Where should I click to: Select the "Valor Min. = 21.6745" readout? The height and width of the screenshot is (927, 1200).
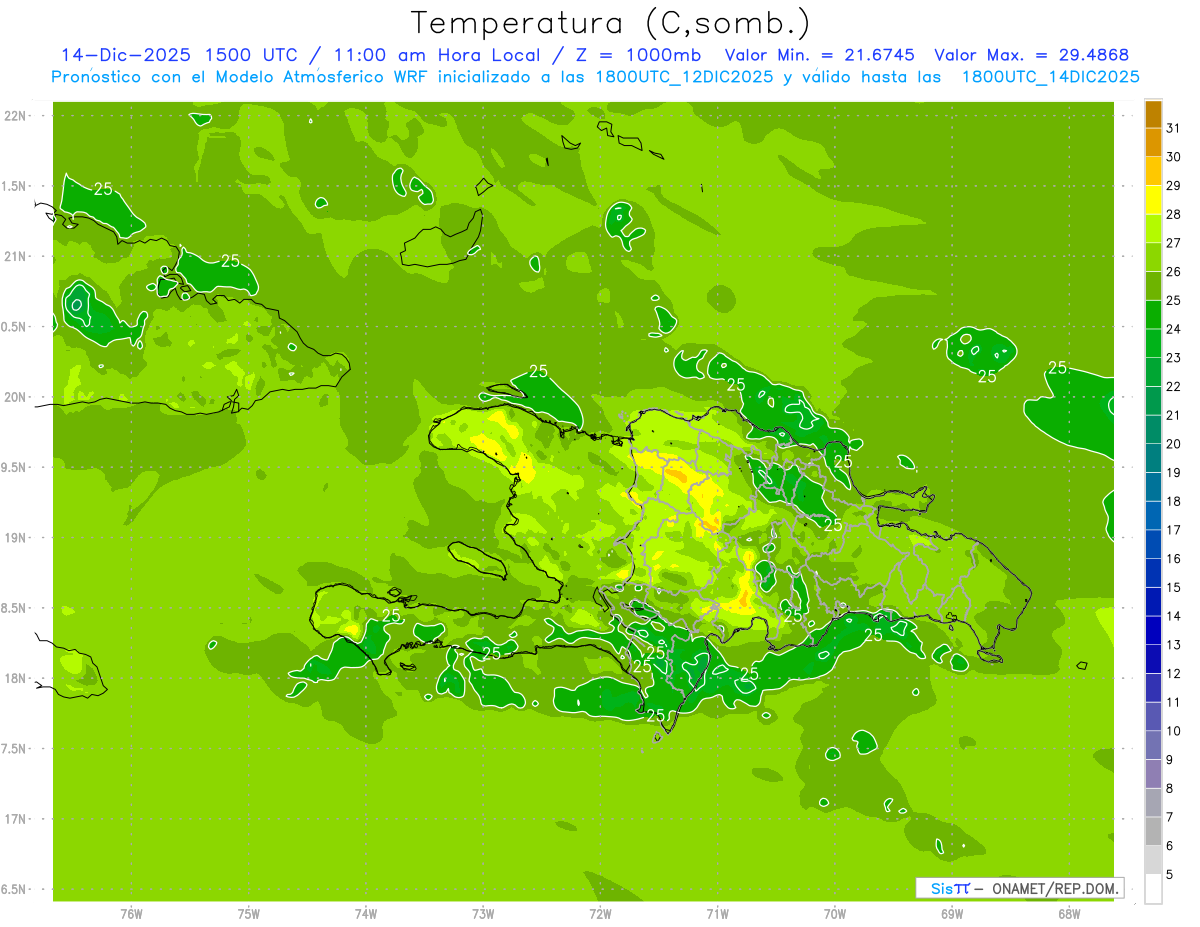820,55
